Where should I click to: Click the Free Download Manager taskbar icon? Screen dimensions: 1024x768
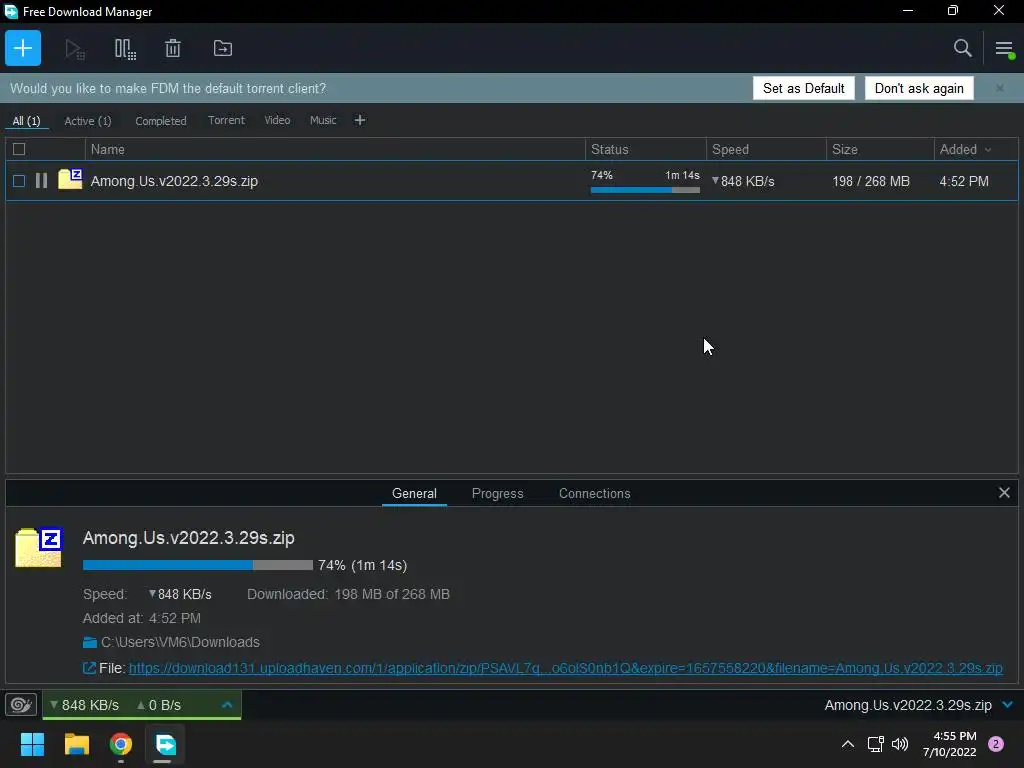[165, 744]
